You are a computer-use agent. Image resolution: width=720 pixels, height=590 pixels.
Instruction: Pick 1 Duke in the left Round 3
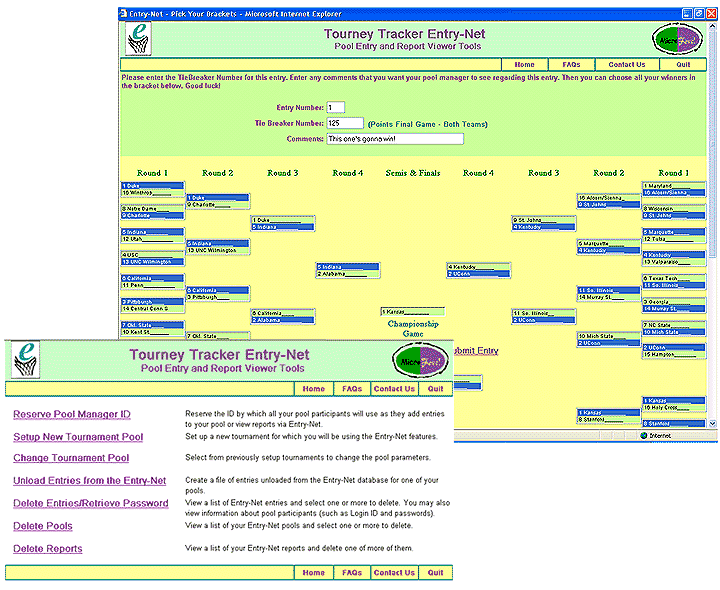point(283,220)
